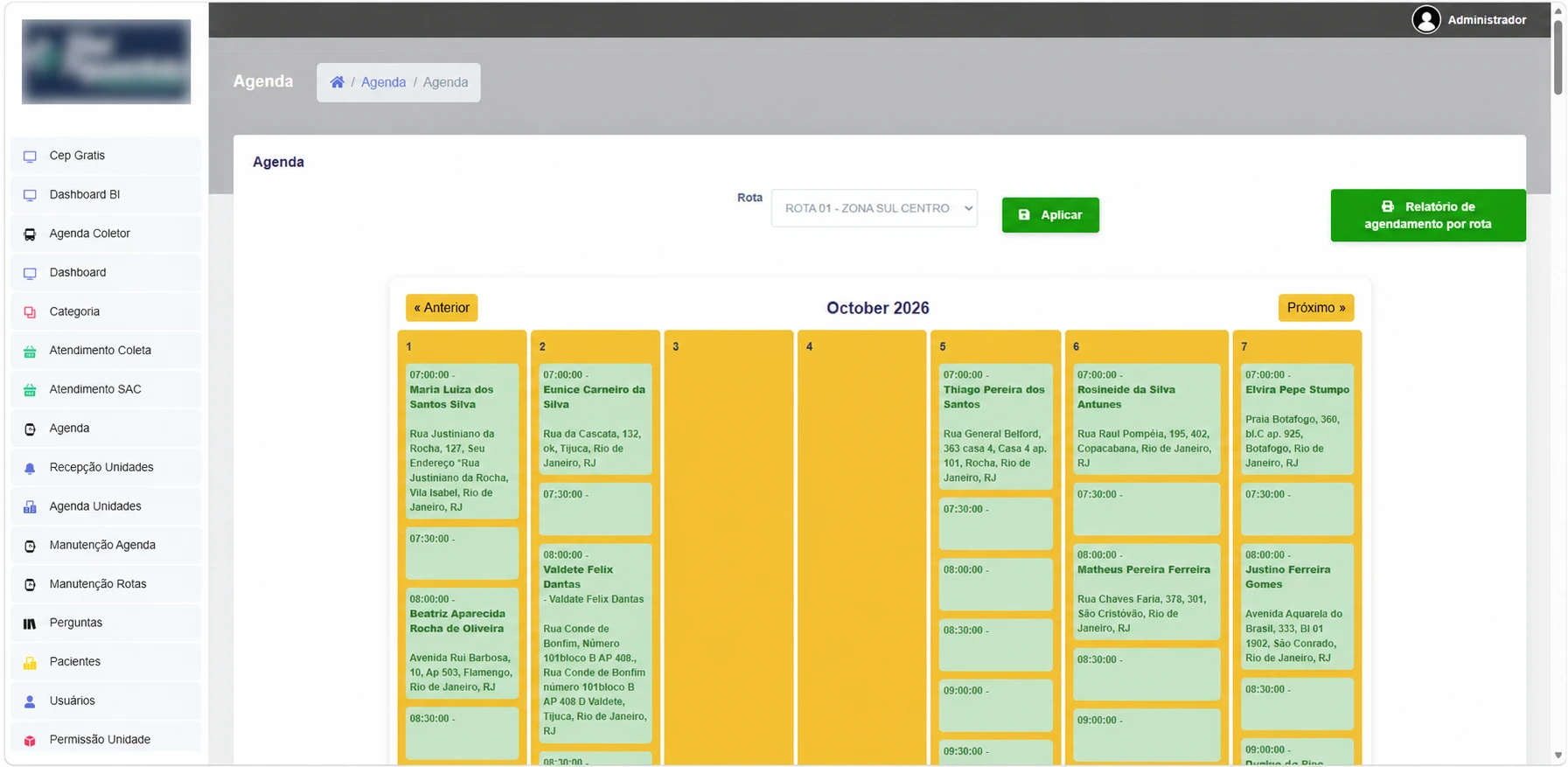
Task: Click the Manutenção Agenda clock icon
Action: click(30, 546)
